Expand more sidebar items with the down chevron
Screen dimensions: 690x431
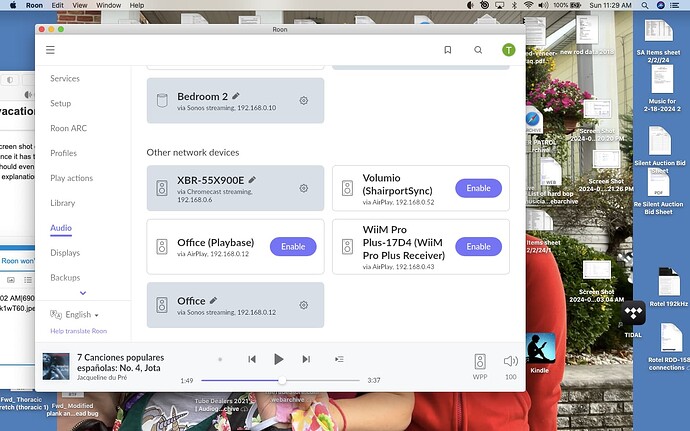coord(83,293)
